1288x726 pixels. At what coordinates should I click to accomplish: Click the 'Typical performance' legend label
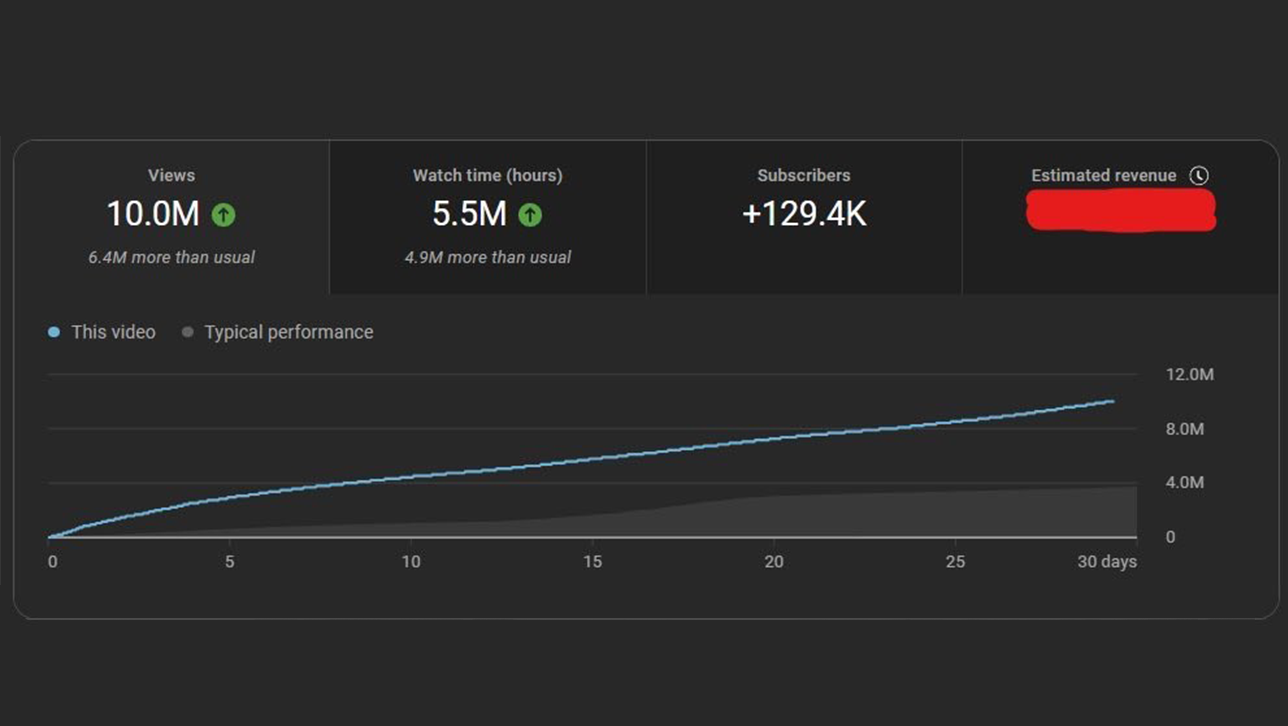(289, 332)
